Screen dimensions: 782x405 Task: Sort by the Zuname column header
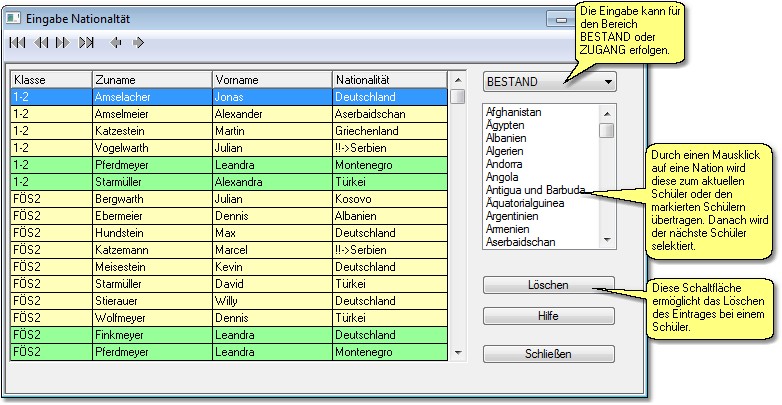[151, 79]
